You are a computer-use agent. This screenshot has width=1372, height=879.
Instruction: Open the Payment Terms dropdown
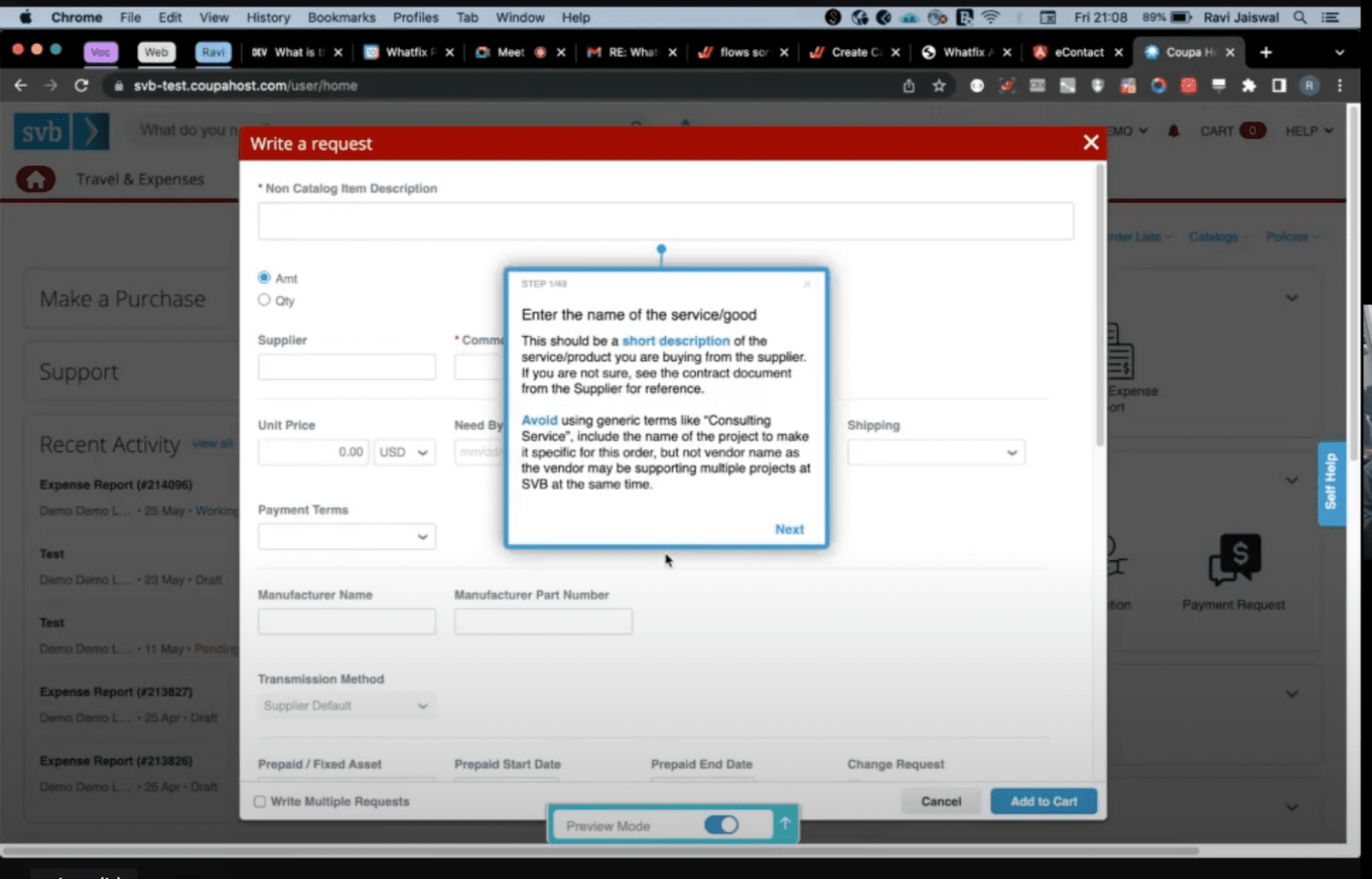(x=347, y=536)
